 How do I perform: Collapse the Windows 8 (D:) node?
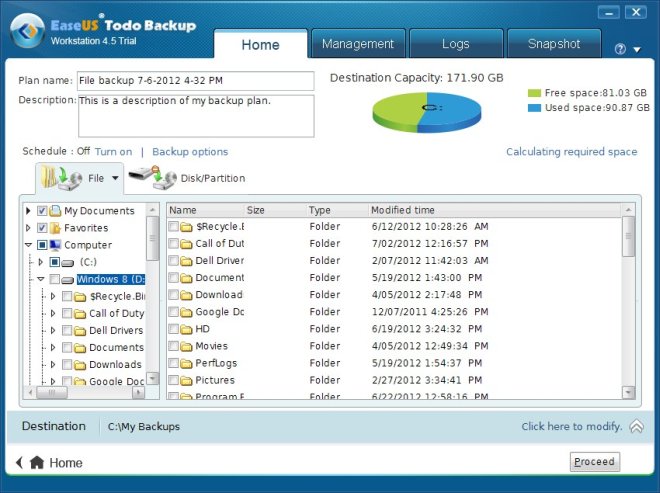pyautogui.click(x=40, y=279)
